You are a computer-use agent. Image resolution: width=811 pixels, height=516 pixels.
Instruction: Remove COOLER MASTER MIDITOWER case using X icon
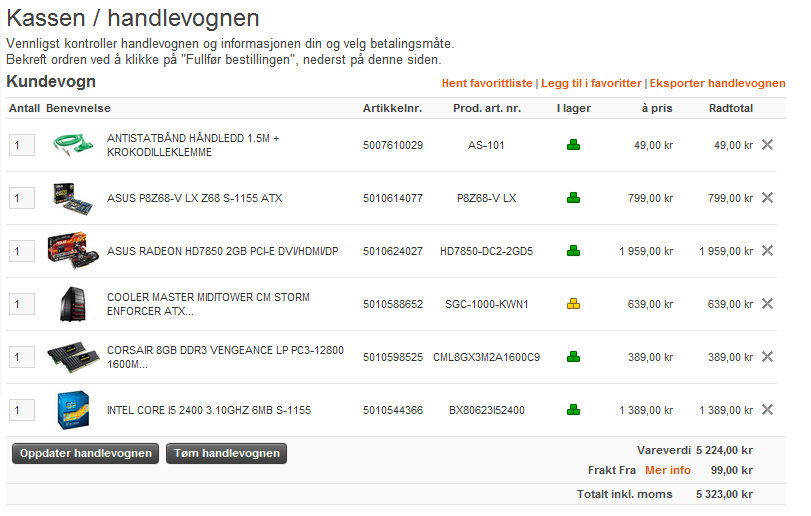point(768,303)
